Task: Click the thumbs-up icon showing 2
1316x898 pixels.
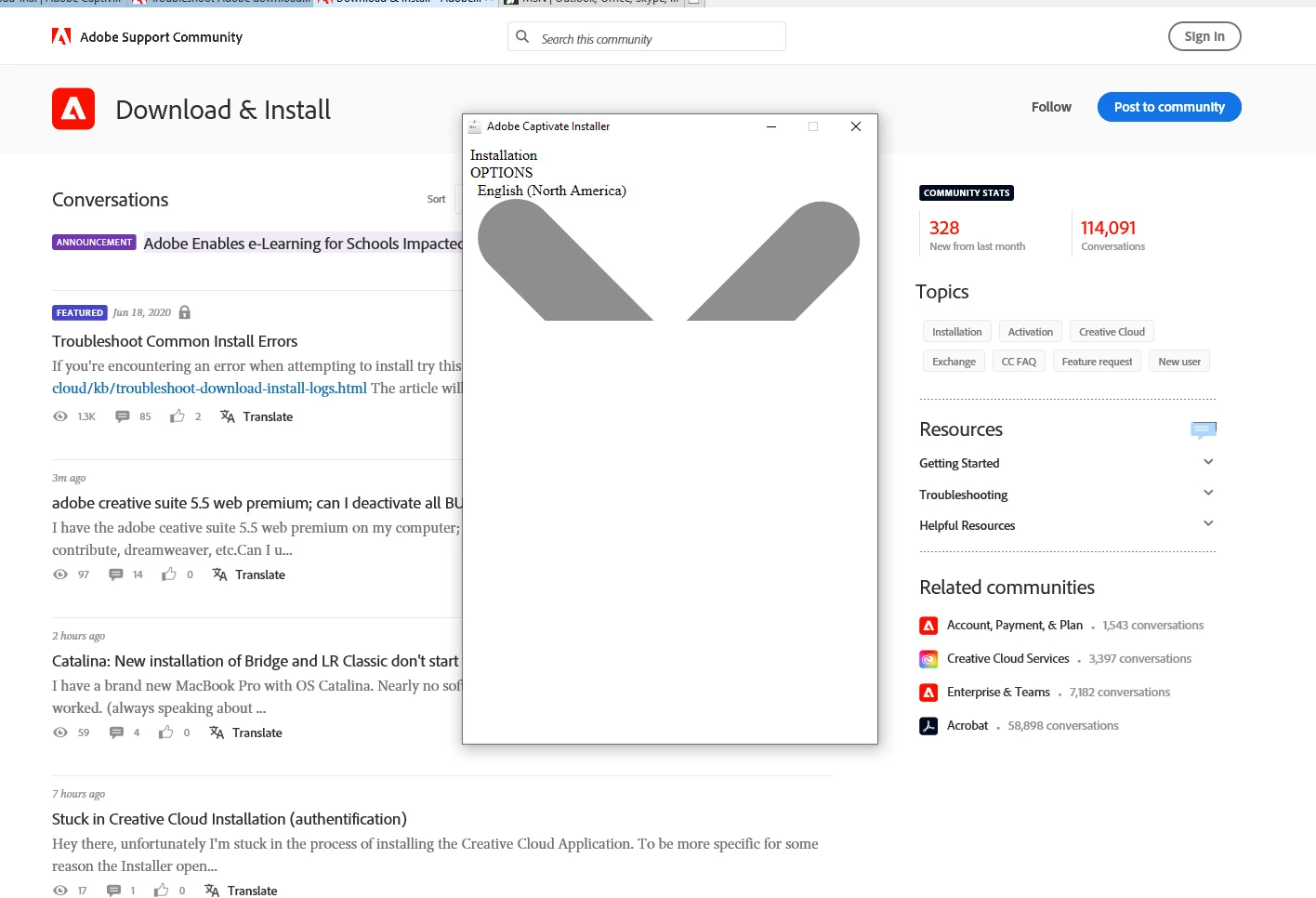Action: (177, 416)
